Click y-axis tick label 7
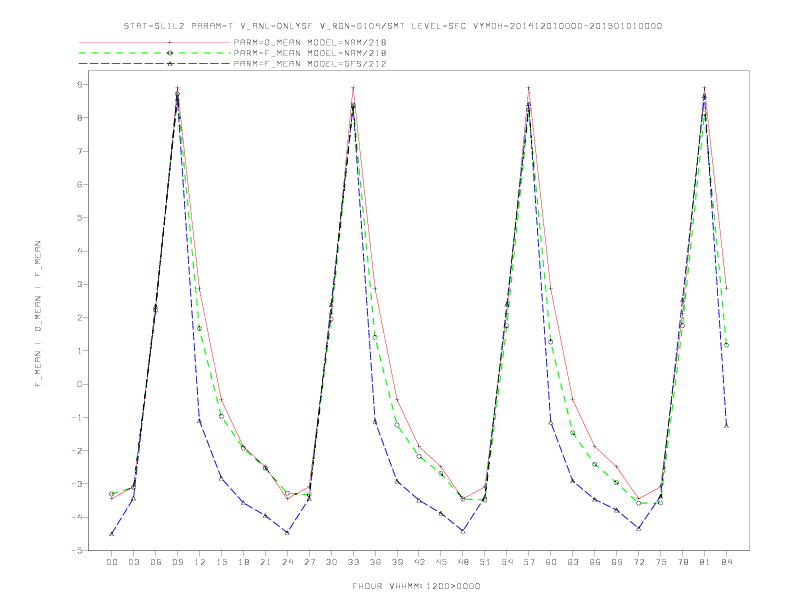The height and width of the screenshot is (612, 792). (x=79, y=151)
